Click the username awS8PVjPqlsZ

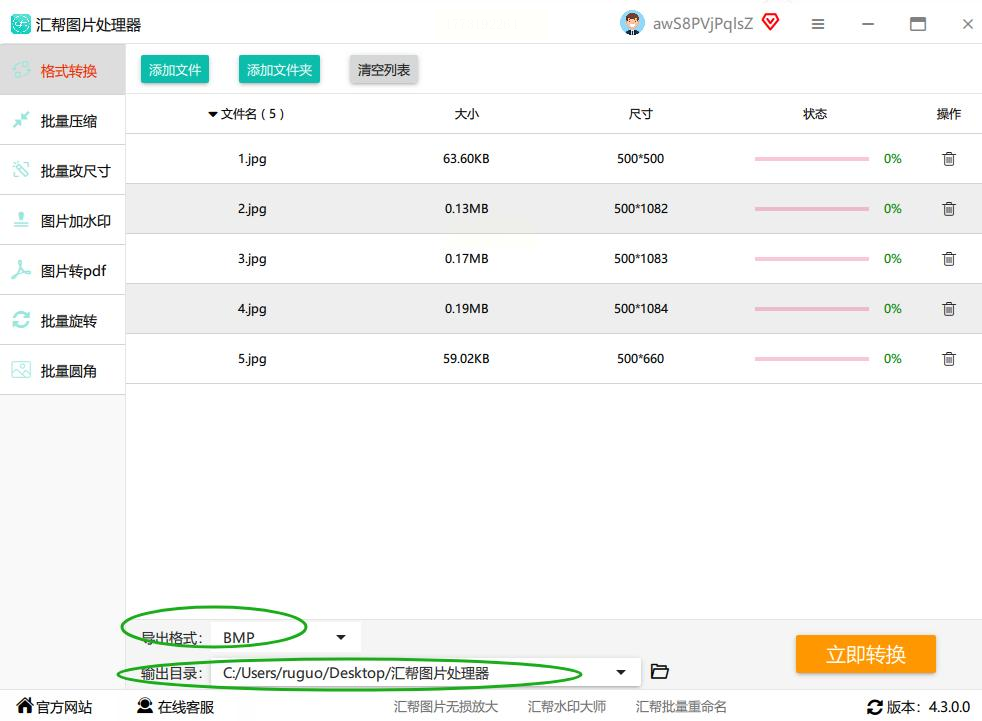[x=703, y=24]
